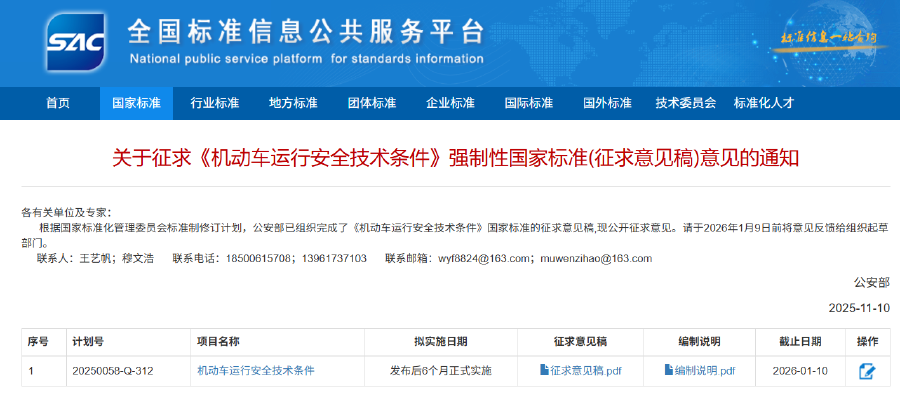
Task: Open the 团体标准 tab
Action: tap(372, 103)
